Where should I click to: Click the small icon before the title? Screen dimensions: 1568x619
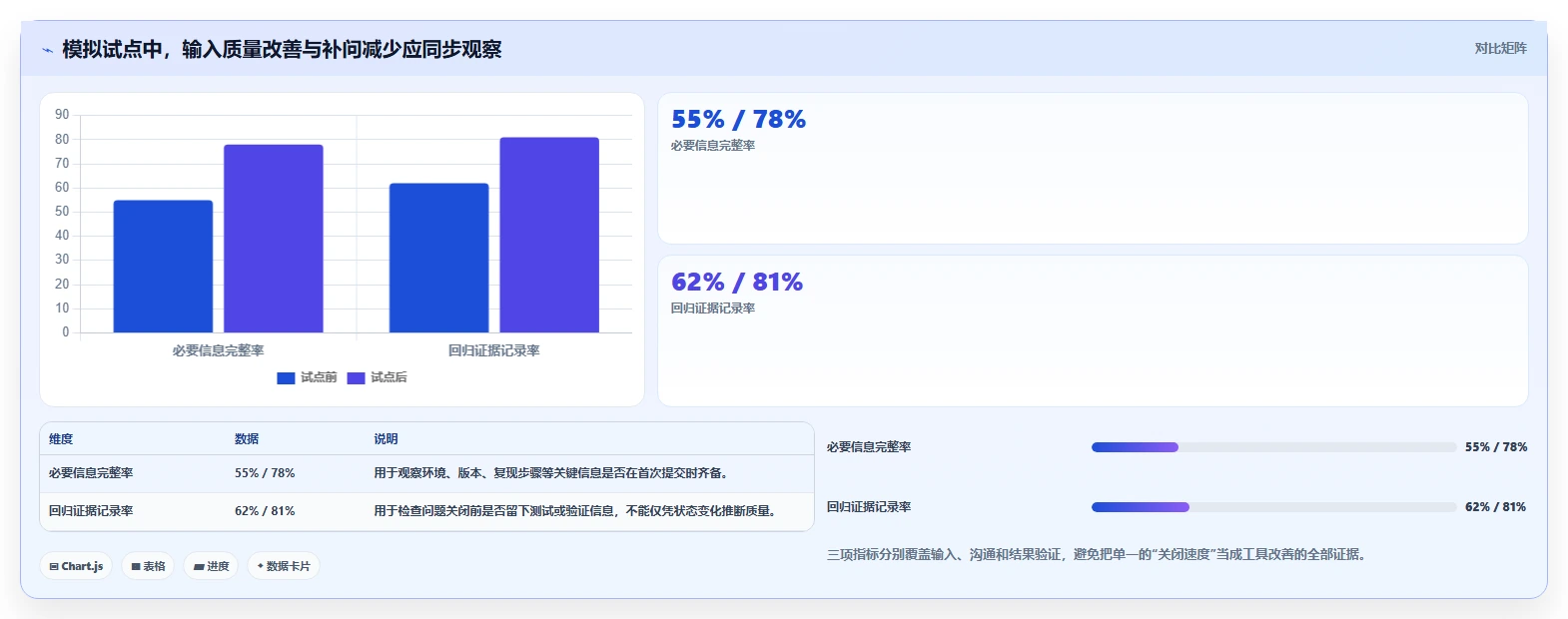[47, 50]
